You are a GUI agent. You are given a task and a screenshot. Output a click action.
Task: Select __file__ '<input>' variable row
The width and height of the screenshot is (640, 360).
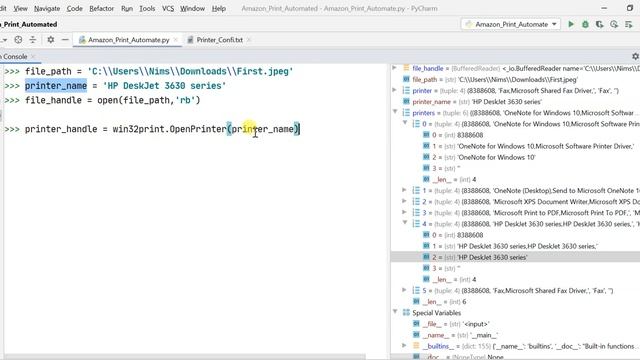(x=516, y=324)
